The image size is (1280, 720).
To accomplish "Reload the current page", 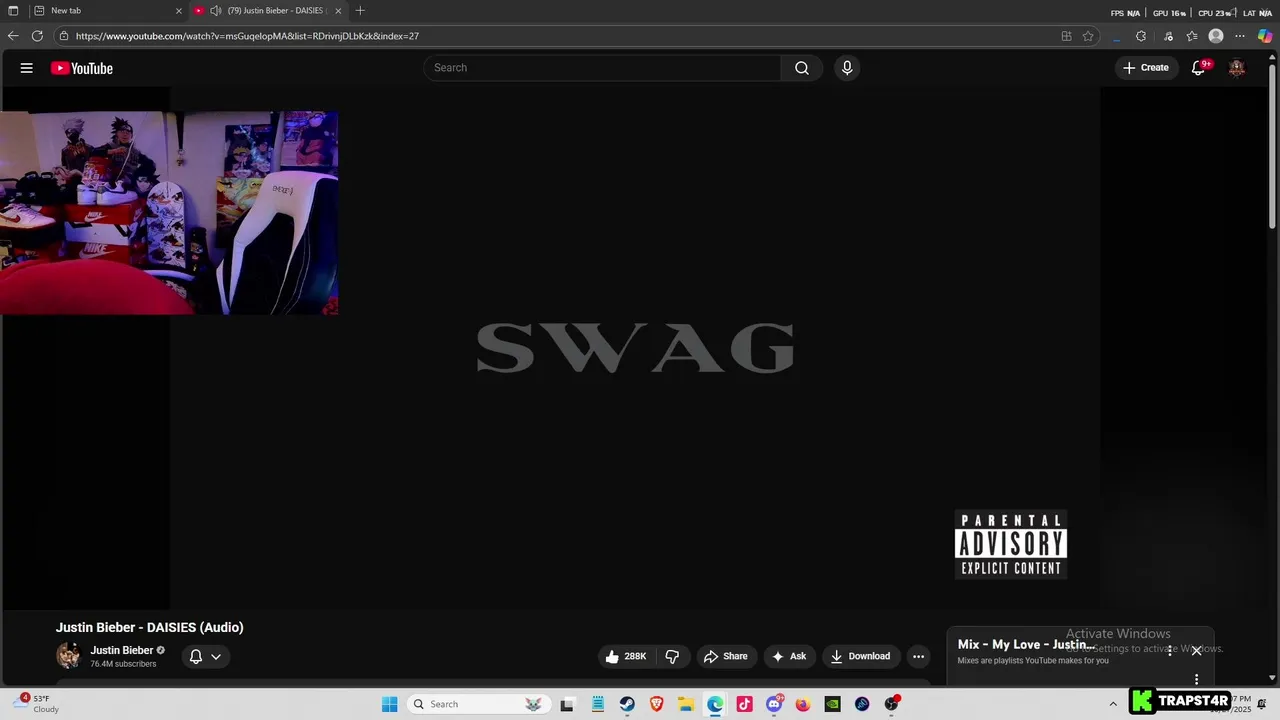I will click(x=37, y=36).
